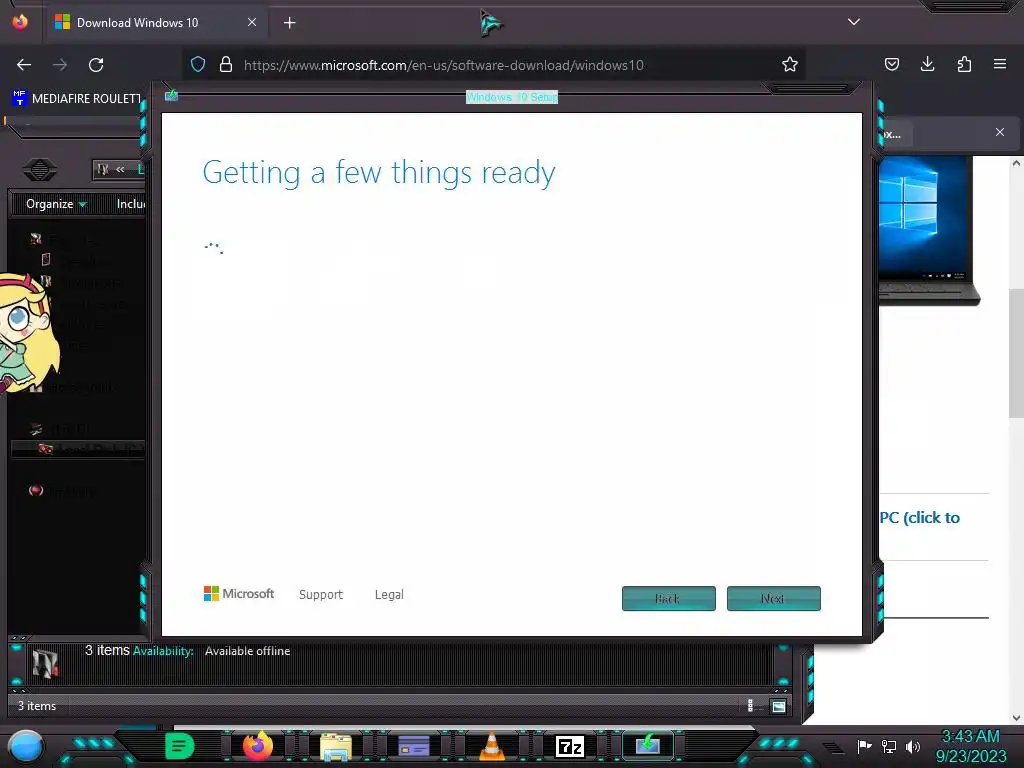Screen dimensions: 1024x768
Task: Close the Download Windows 10 tab
Action: (251, 22)
